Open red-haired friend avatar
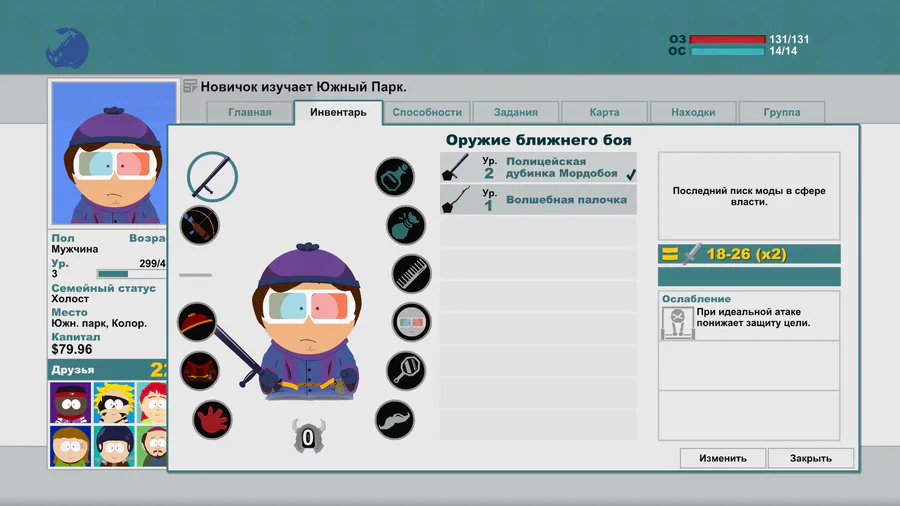The width and height of the screenshot is (900, 506). [152, 403]
